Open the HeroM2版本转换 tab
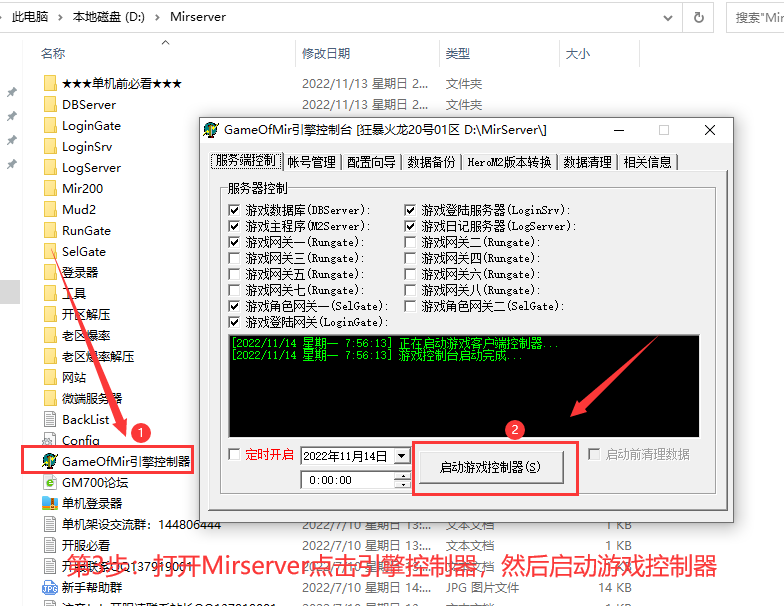The width and height of the screenshot is (784, 606). point(509,162)
